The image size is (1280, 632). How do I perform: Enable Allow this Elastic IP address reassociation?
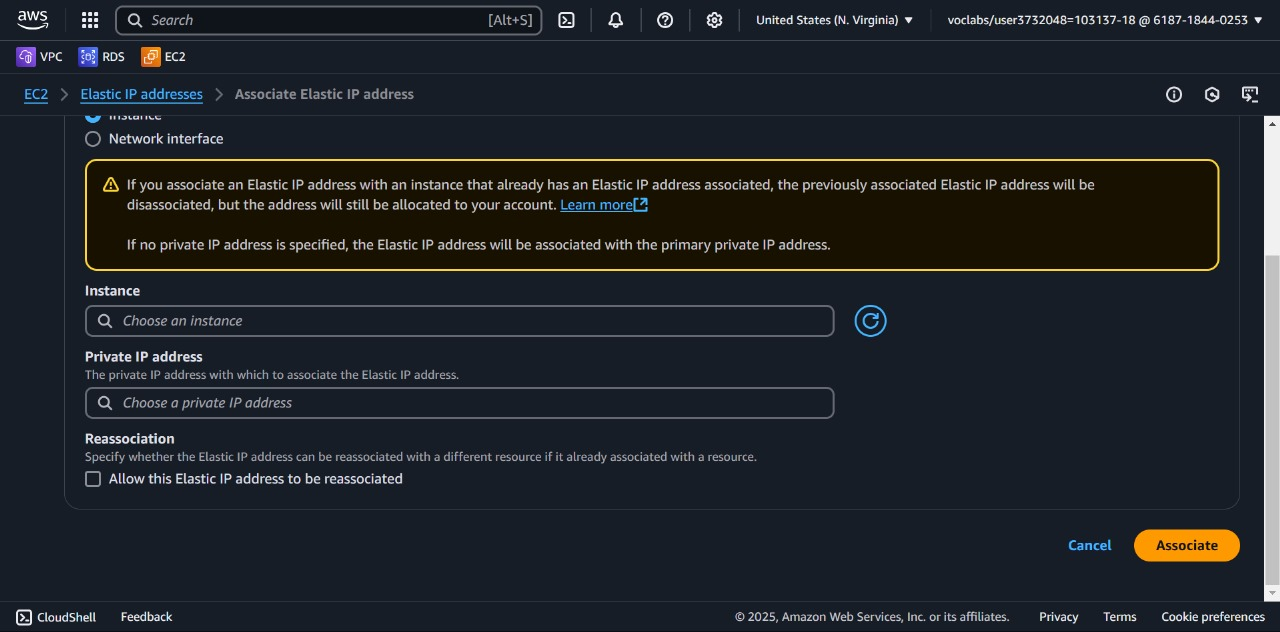(93, 479)
